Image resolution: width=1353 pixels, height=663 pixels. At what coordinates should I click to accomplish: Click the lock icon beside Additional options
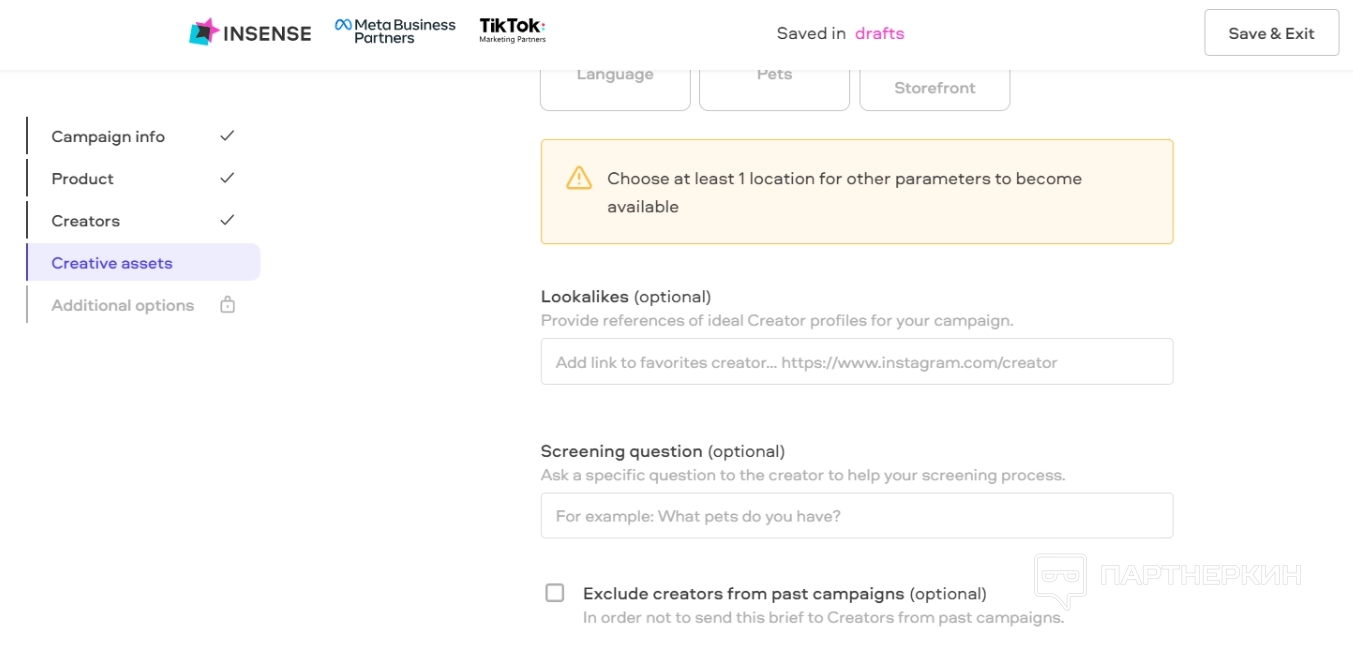pyautogui.click(x=227, y=305)
